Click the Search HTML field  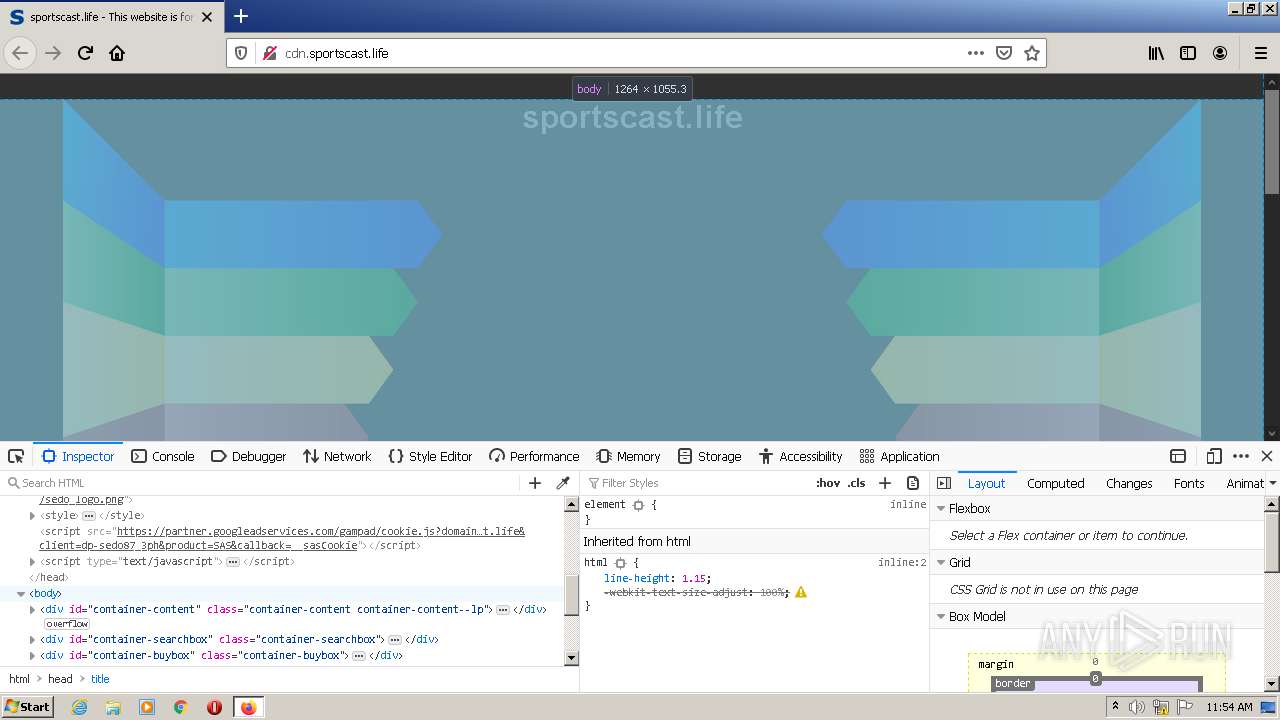pyautogui.click(x=265, y=483)
